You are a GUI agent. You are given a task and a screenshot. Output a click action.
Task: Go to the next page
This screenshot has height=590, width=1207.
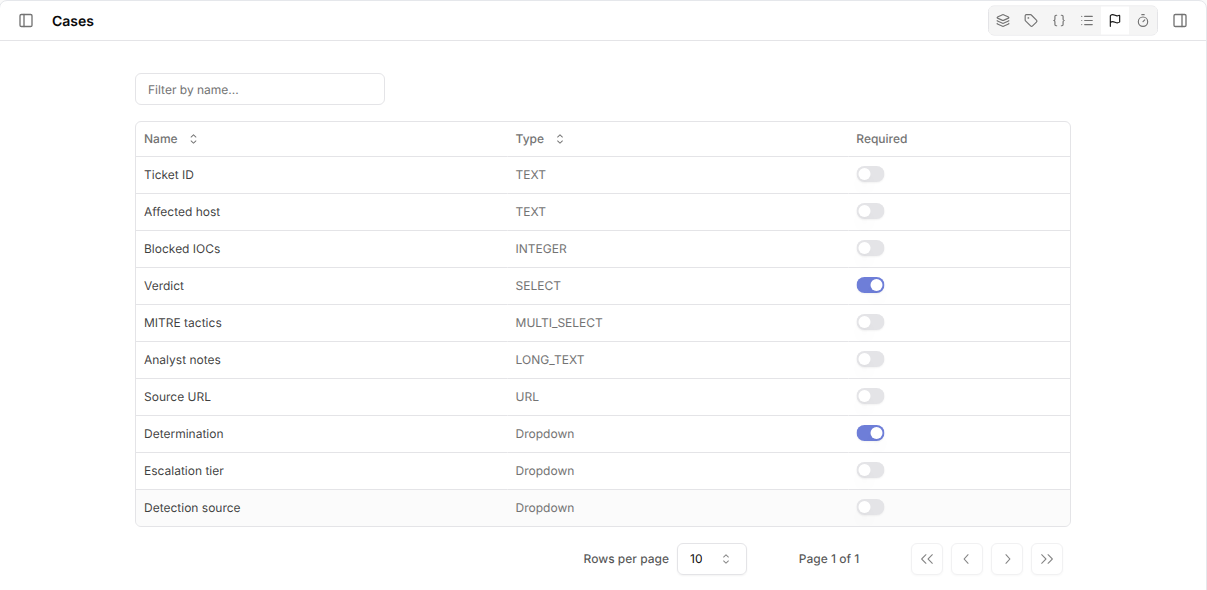(1007, 559)
